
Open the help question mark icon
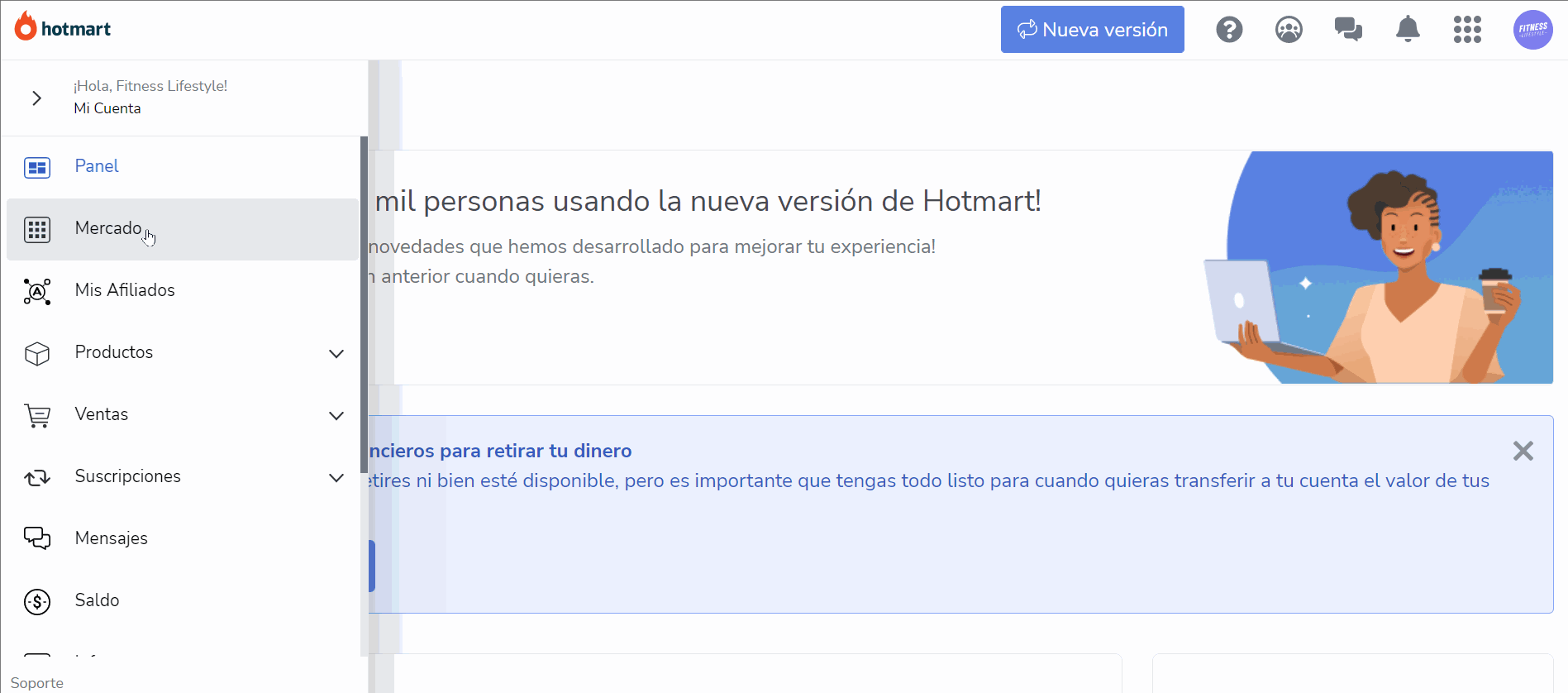[1229, 30]
